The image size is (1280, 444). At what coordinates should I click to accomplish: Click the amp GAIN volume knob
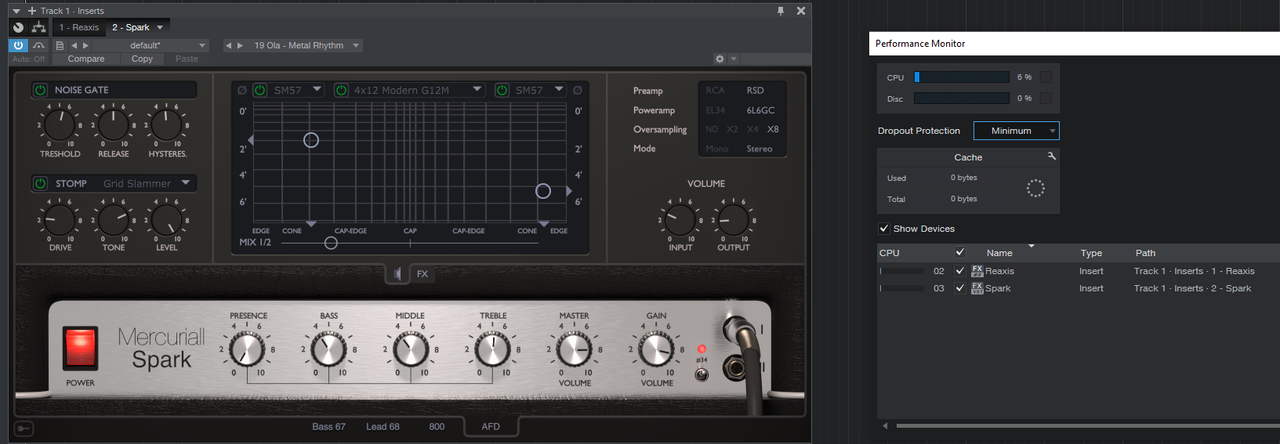pyautogui.click(x=656, y=349)
